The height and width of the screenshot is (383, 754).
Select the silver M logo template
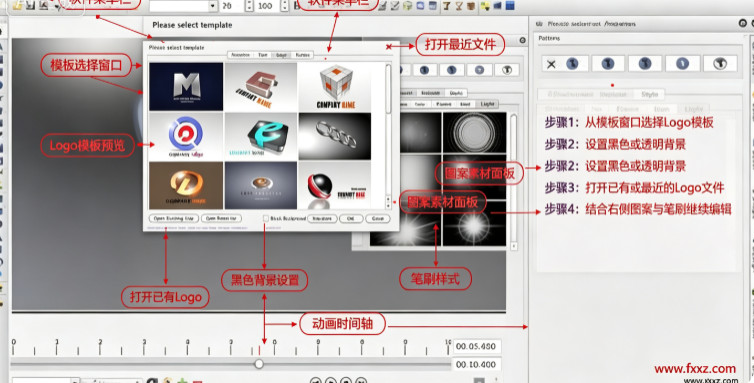pos(186,87)
